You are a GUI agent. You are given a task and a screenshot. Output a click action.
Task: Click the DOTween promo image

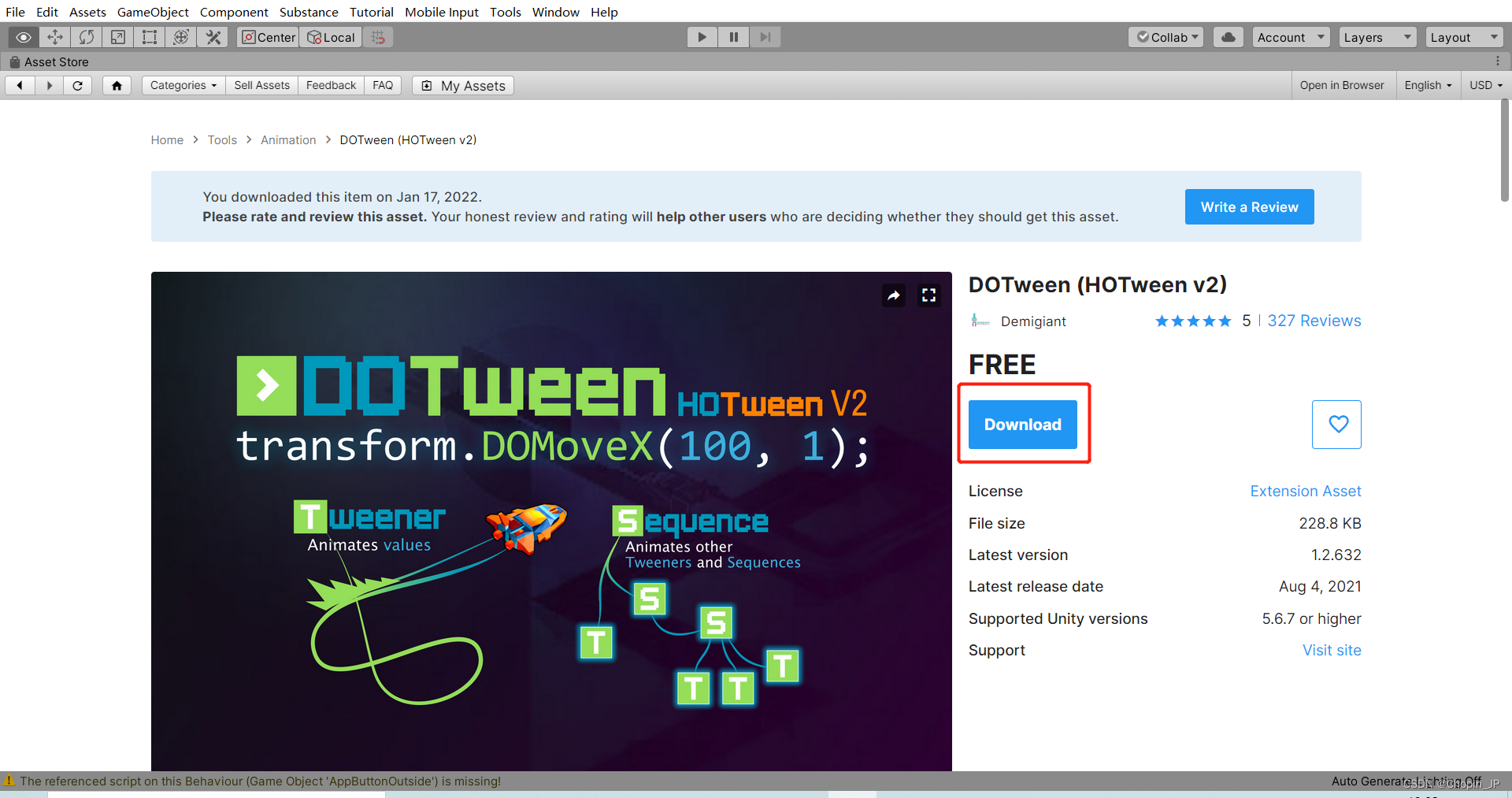coord(551,521)
